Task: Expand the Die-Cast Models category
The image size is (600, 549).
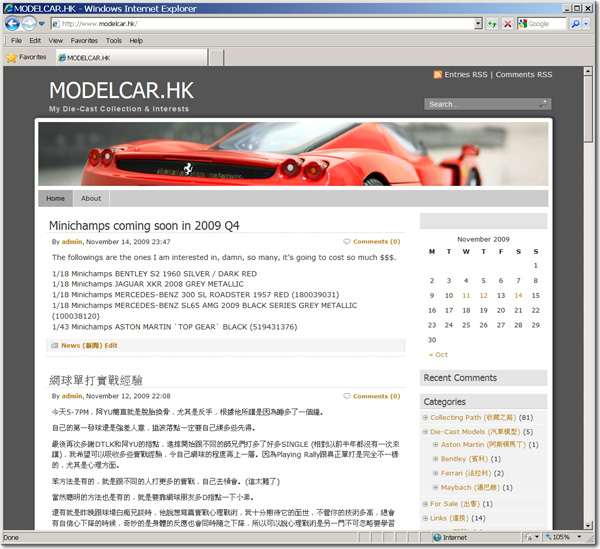Action: pyautogui.click(x=425, y=432)
